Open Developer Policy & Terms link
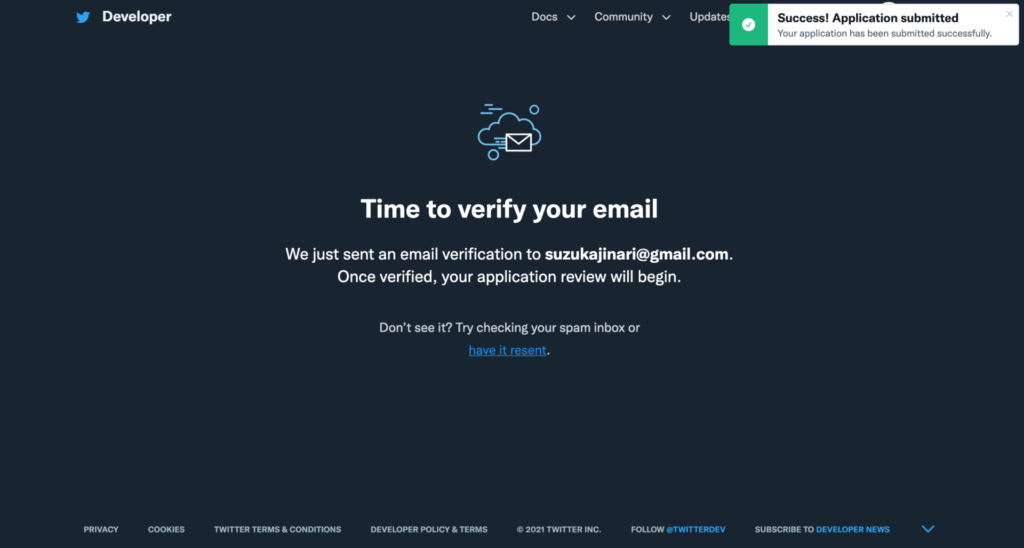 click(x=429, y=529)
